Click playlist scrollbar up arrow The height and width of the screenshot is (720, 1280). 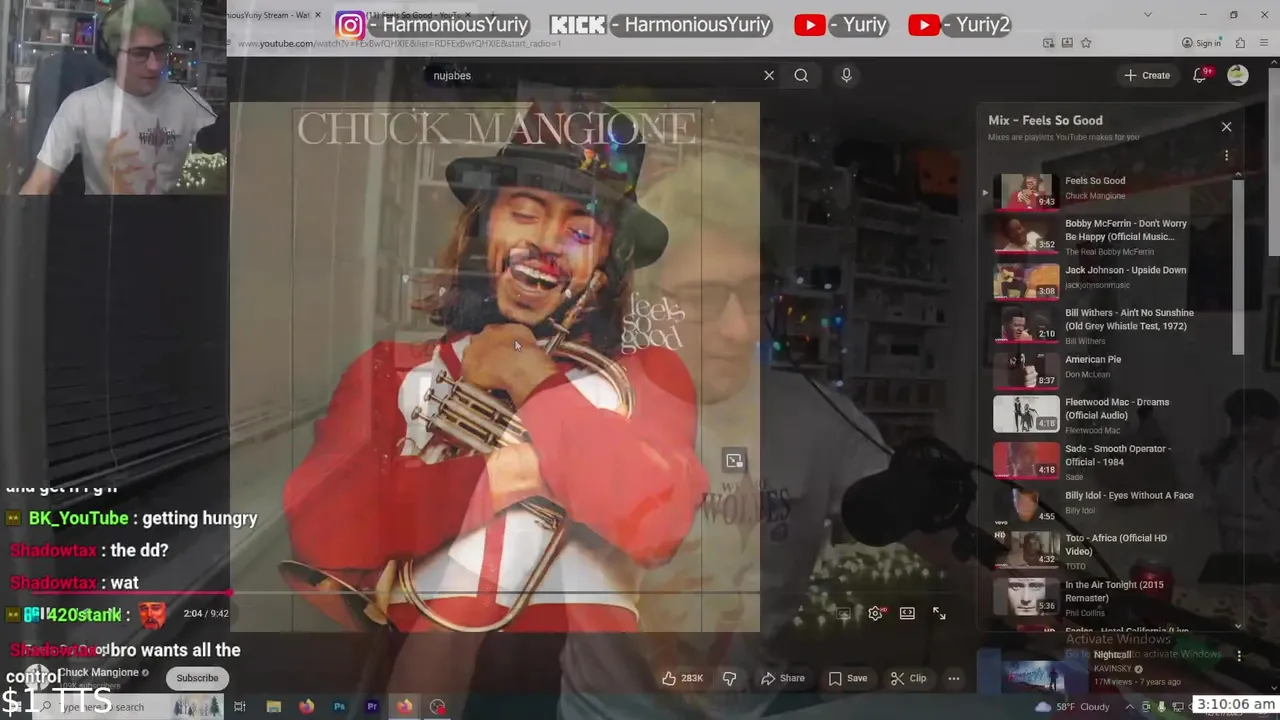(1238, 175)
